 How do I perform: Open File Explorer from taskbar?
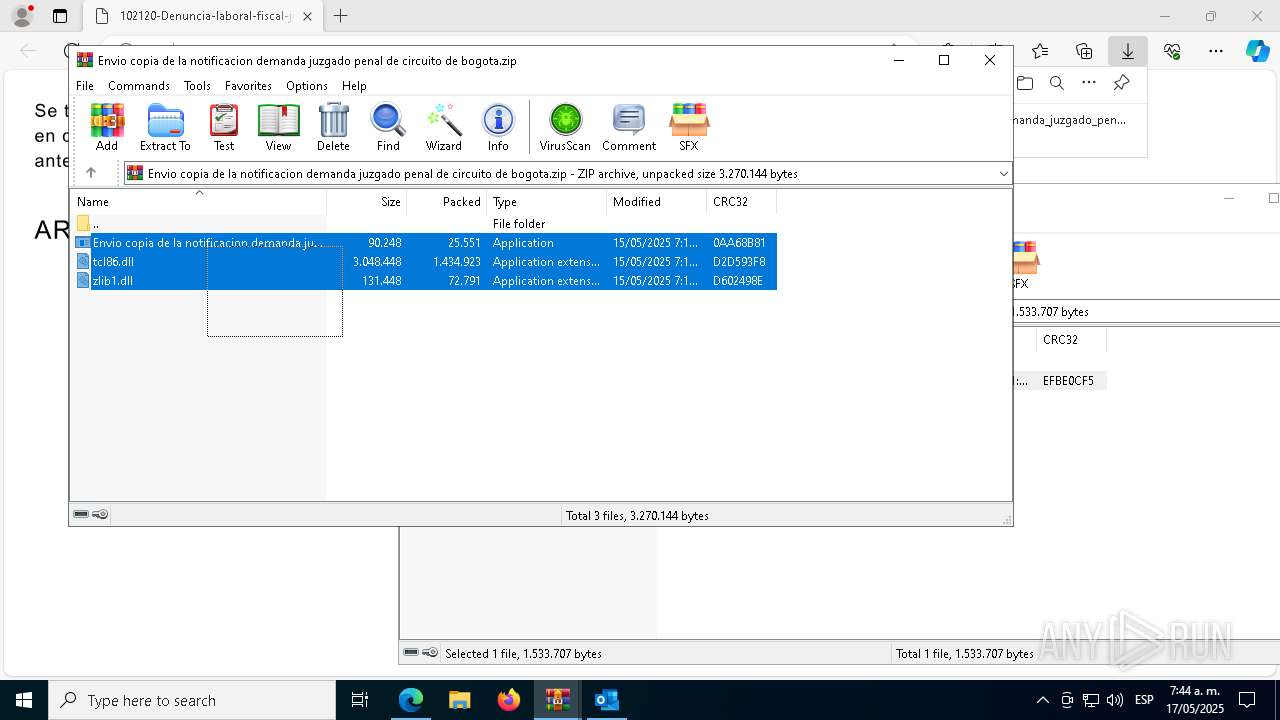(x=459, y=700)
